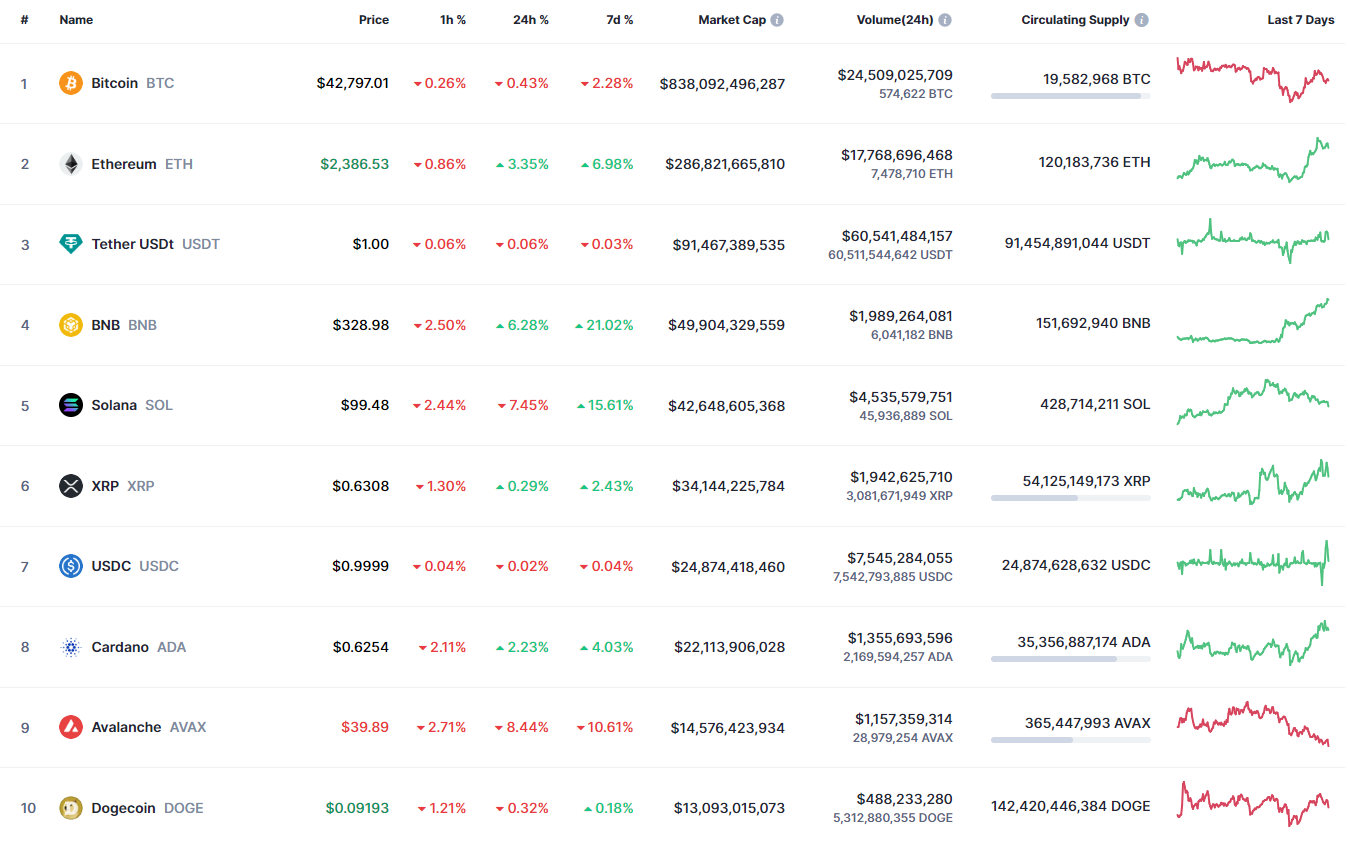The image size is (1350, 843).
Task: Sort by 24h % column header
Action: (x=531, y=20)
